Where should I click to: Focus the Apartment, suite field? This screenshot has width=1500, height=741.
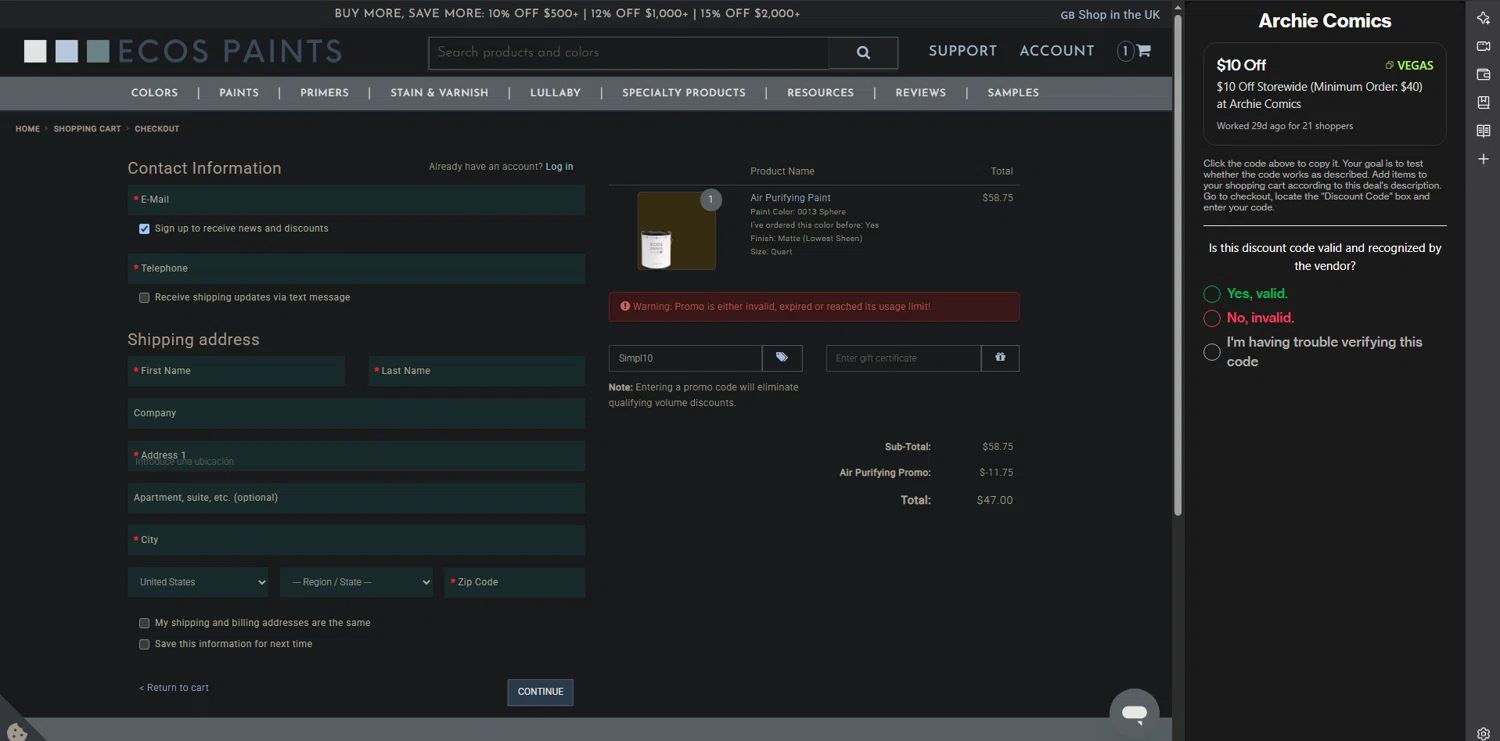point(356,498)
